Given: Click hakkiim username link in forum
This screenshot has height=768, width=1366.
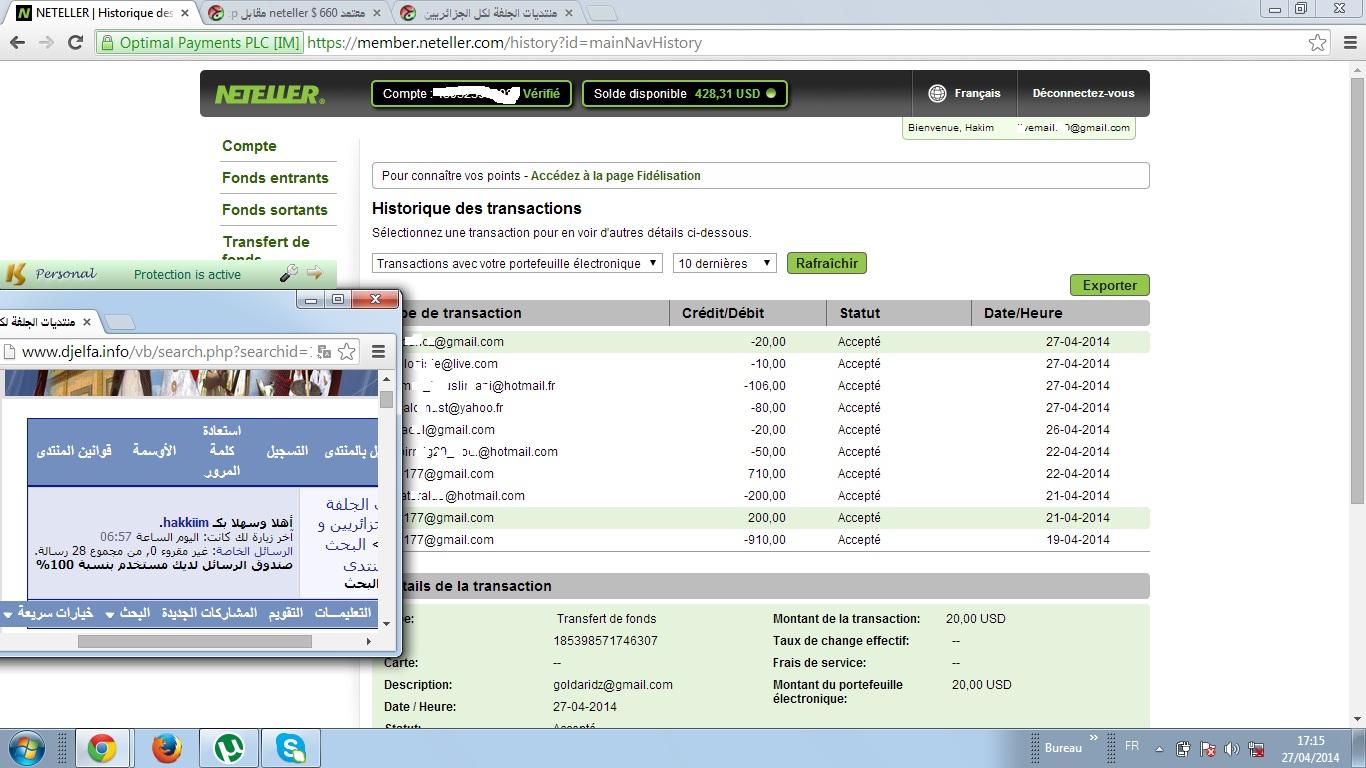Looking at the screenshot, I should pyautogui.click(x=184, y=523).
